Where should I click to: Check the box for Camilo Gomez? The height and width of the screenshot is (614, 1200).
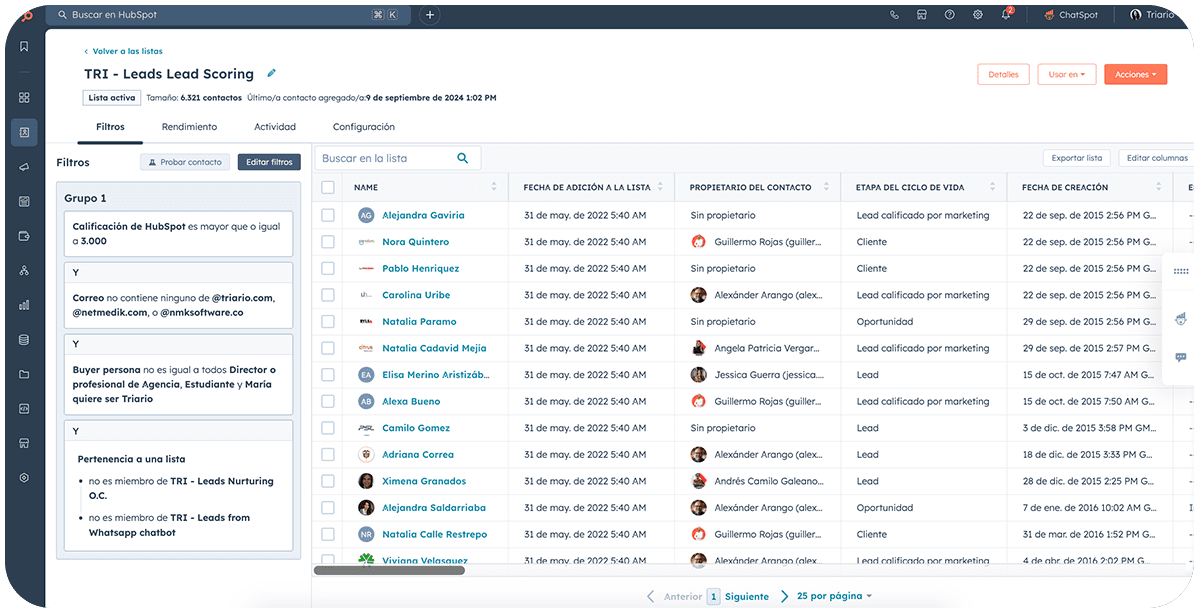coord(328,428)
